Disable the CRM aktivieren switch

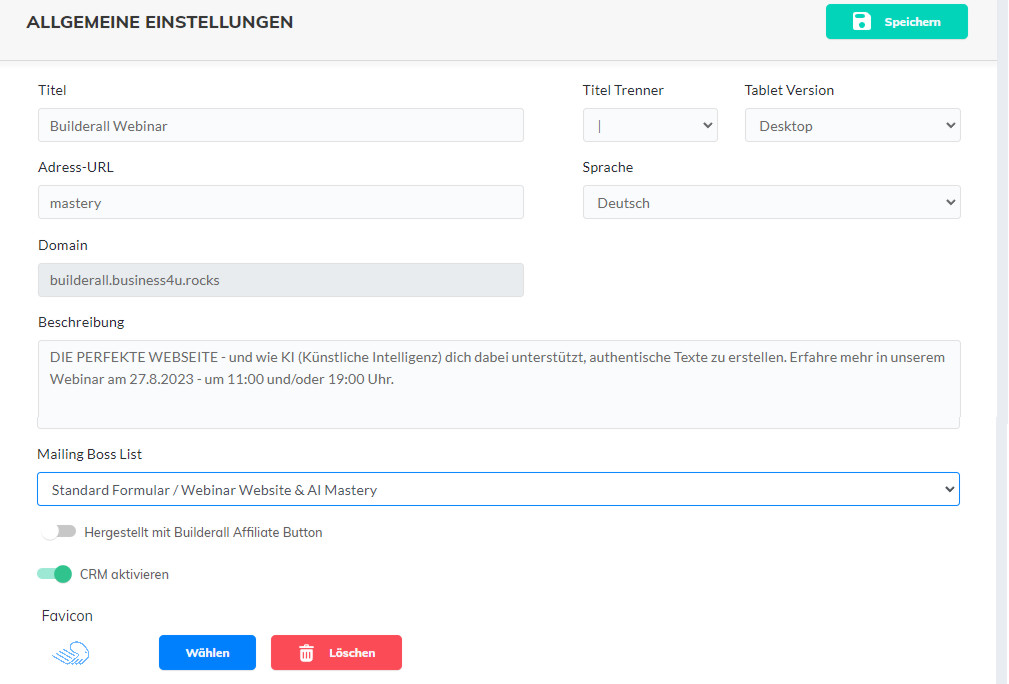(55, 574)
